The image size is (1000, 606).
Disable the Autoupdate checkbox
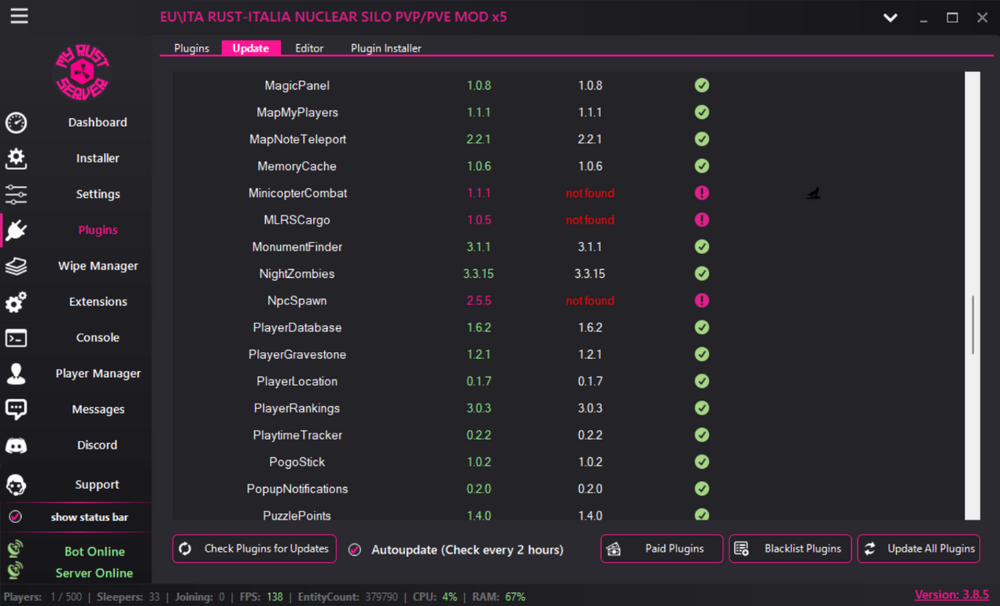355,549
